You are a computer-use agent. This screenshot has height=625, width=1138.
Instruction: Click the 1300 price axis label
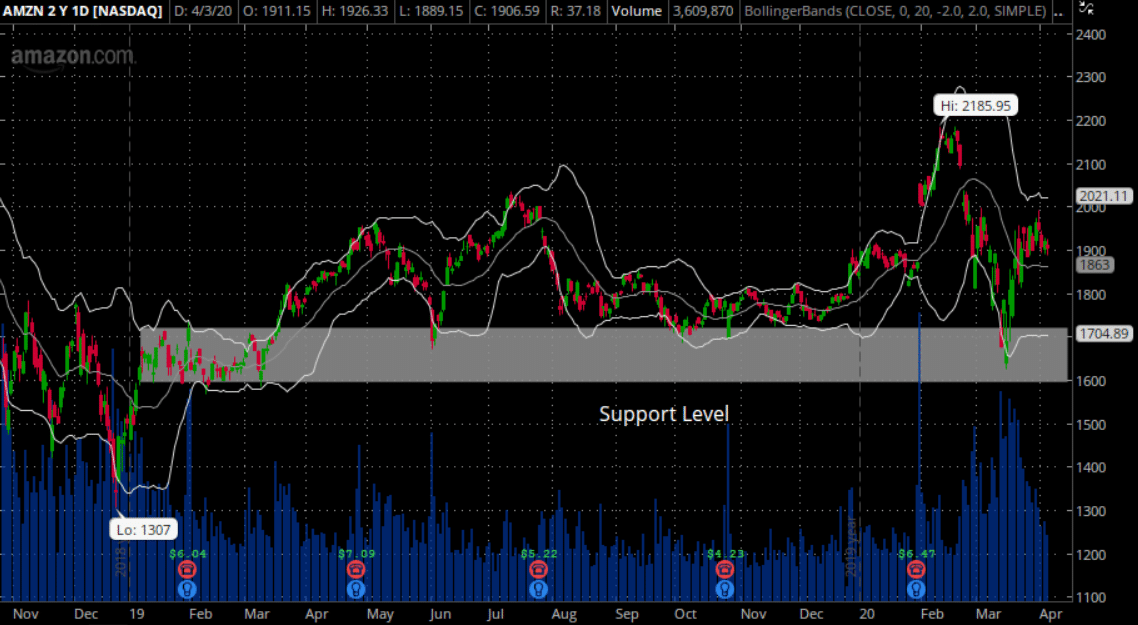click(x=1092, y=511)
